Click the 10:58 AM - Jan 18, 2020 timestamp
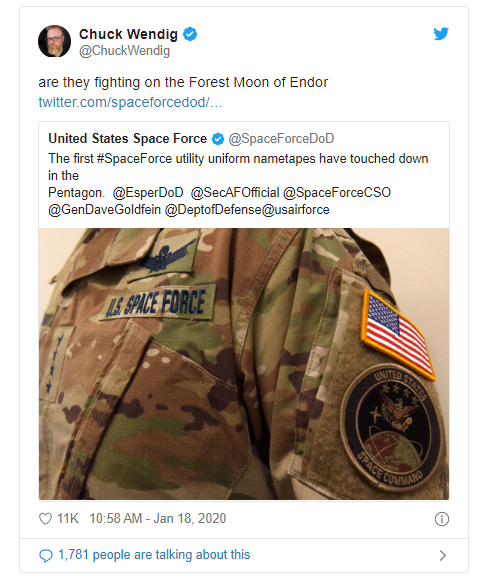Screen dimensions: 487x582 158,519
